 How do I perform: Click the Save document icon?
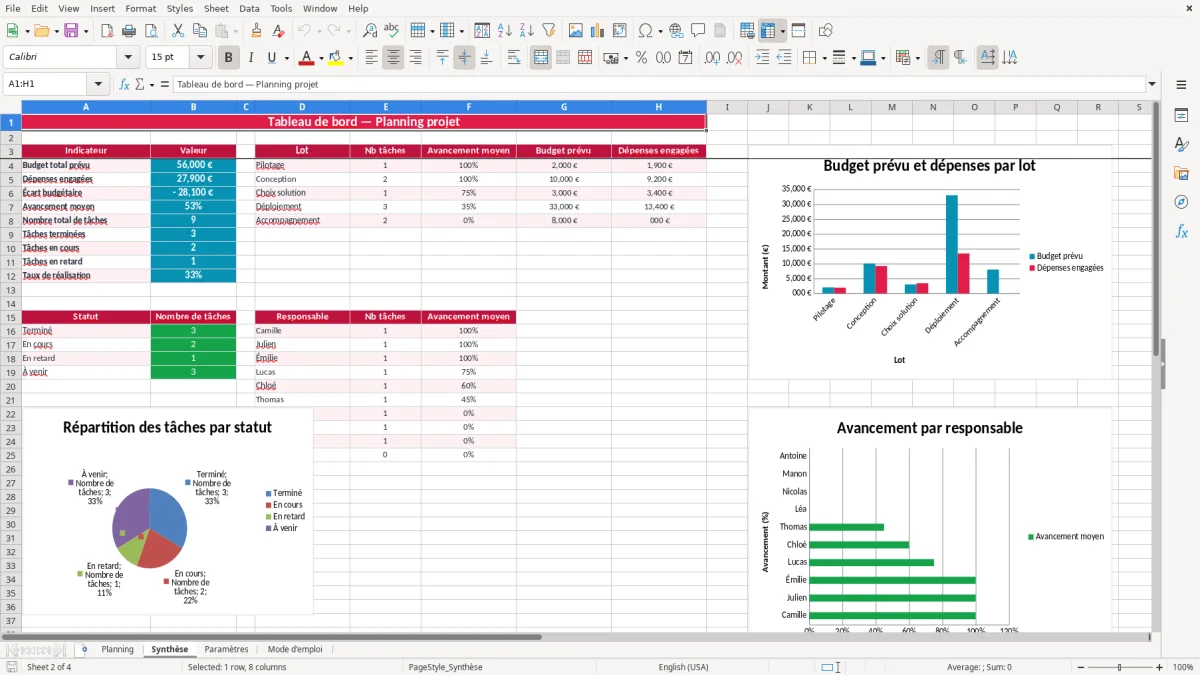[x=71, y=31]
